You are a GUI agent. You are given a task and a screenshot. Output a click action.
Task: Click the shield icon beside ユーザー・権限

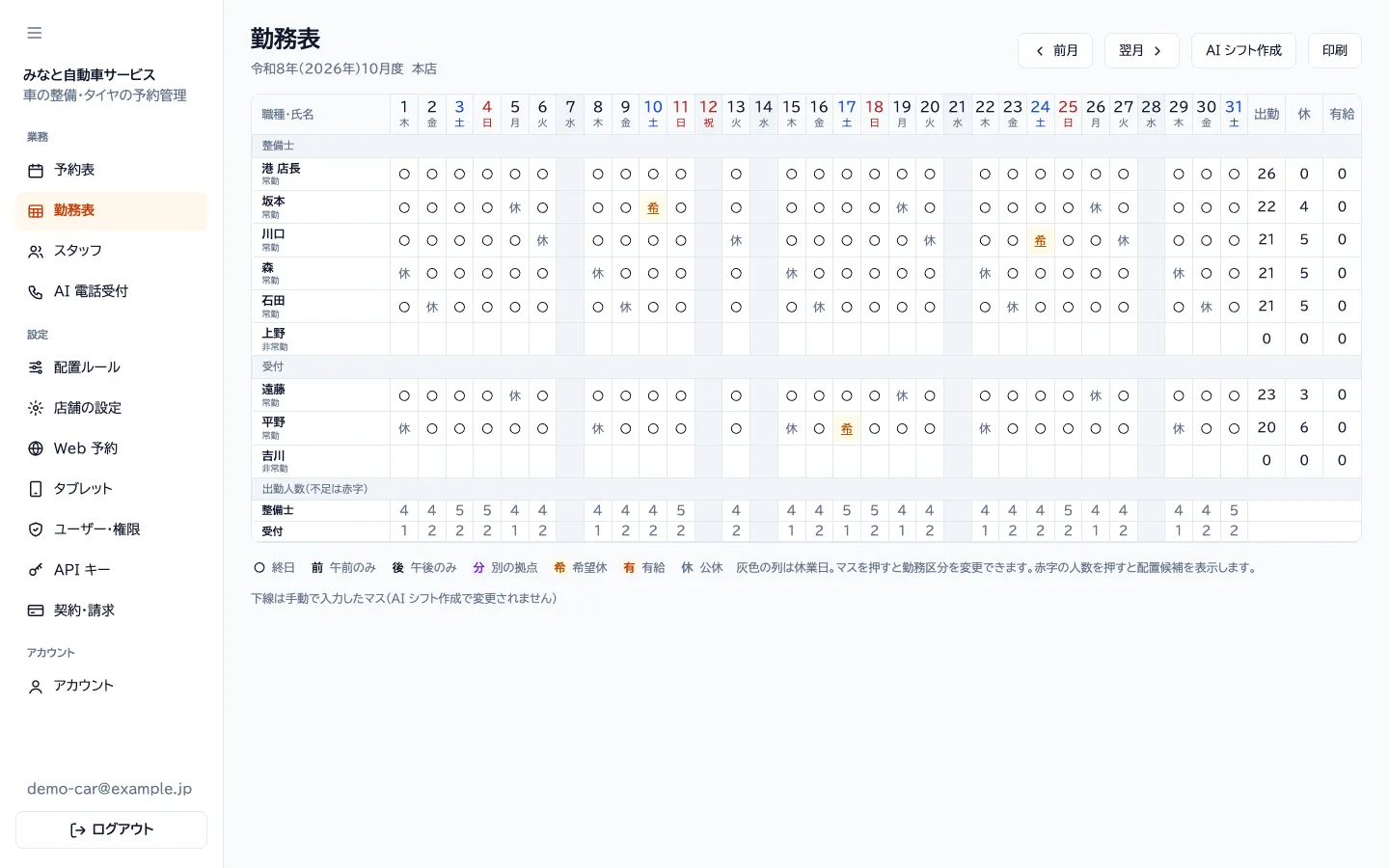[x=36, y=529]
